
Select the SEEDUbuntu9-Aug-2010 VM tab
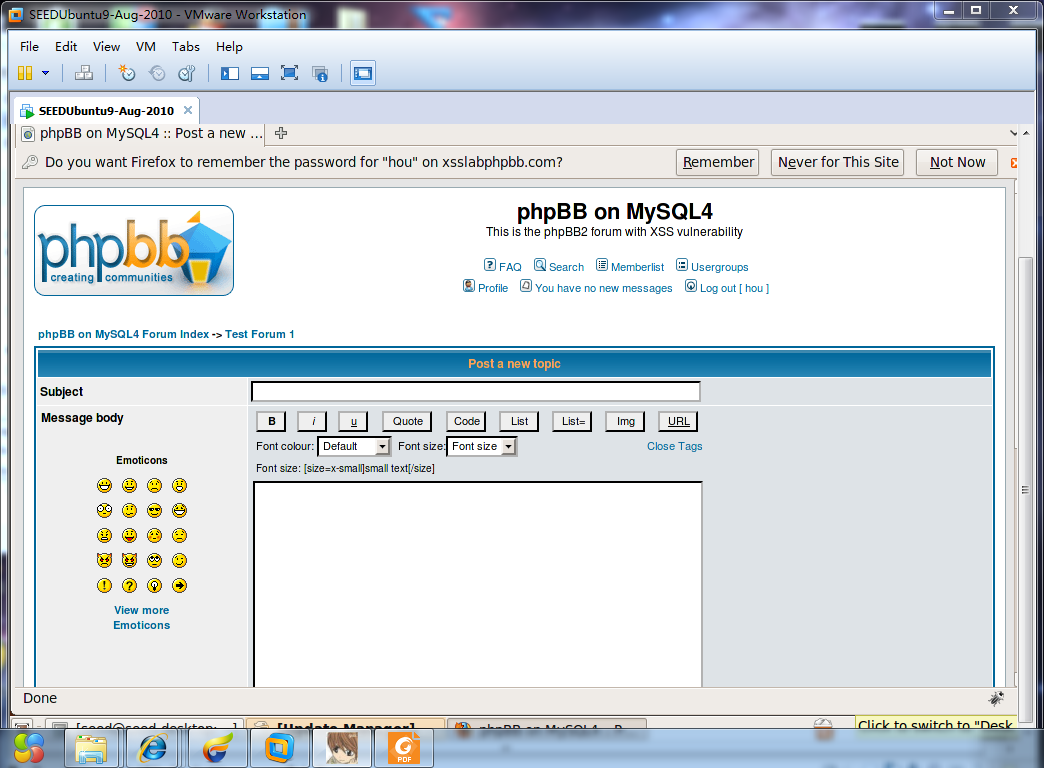point(106,111)
